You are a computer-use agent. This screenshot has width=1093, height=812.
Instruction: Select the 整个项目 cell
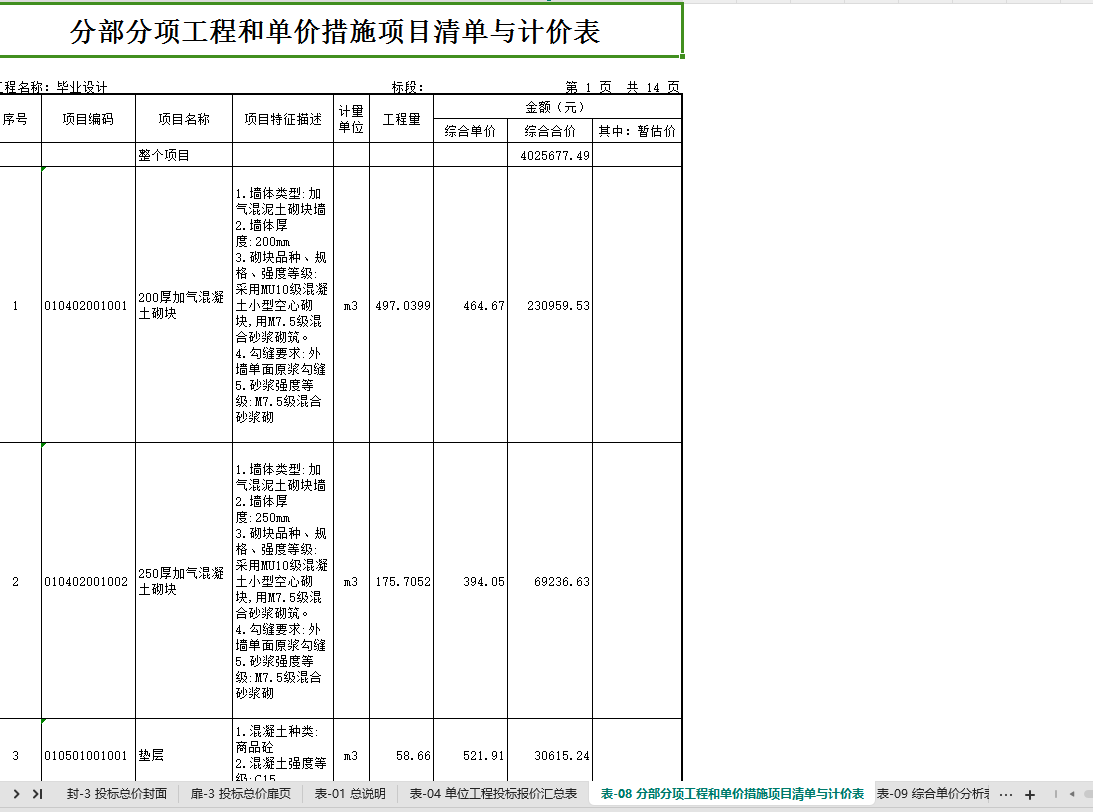pos(184,155)
